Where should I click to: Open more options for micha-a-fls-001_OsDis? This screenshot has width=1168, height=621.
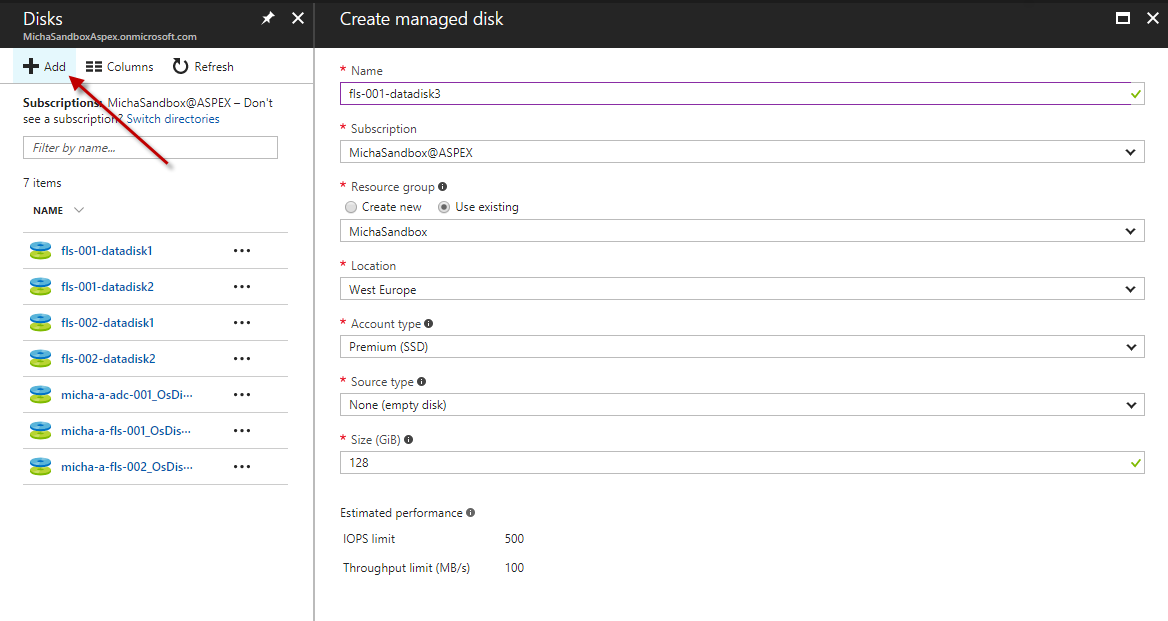point(242,430)
